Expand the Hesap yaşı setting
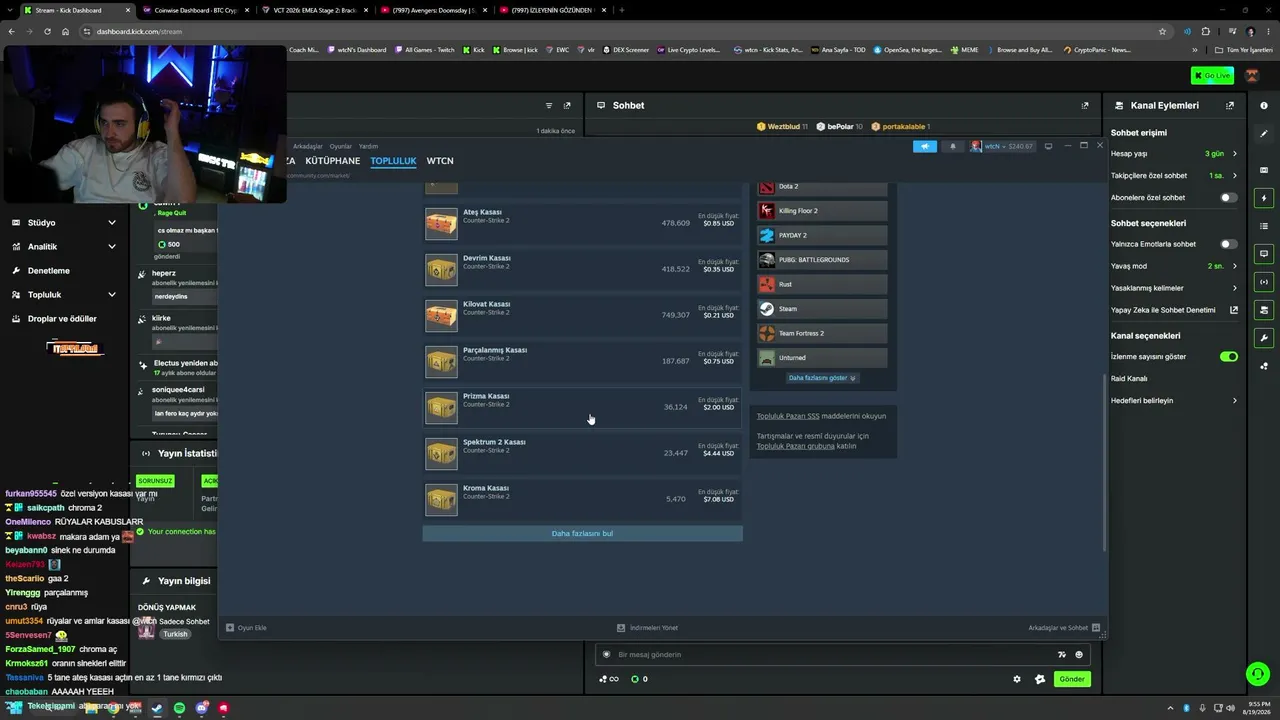Image resolution: width=1280 pixels, height=720 pixels. point(1174,154)
